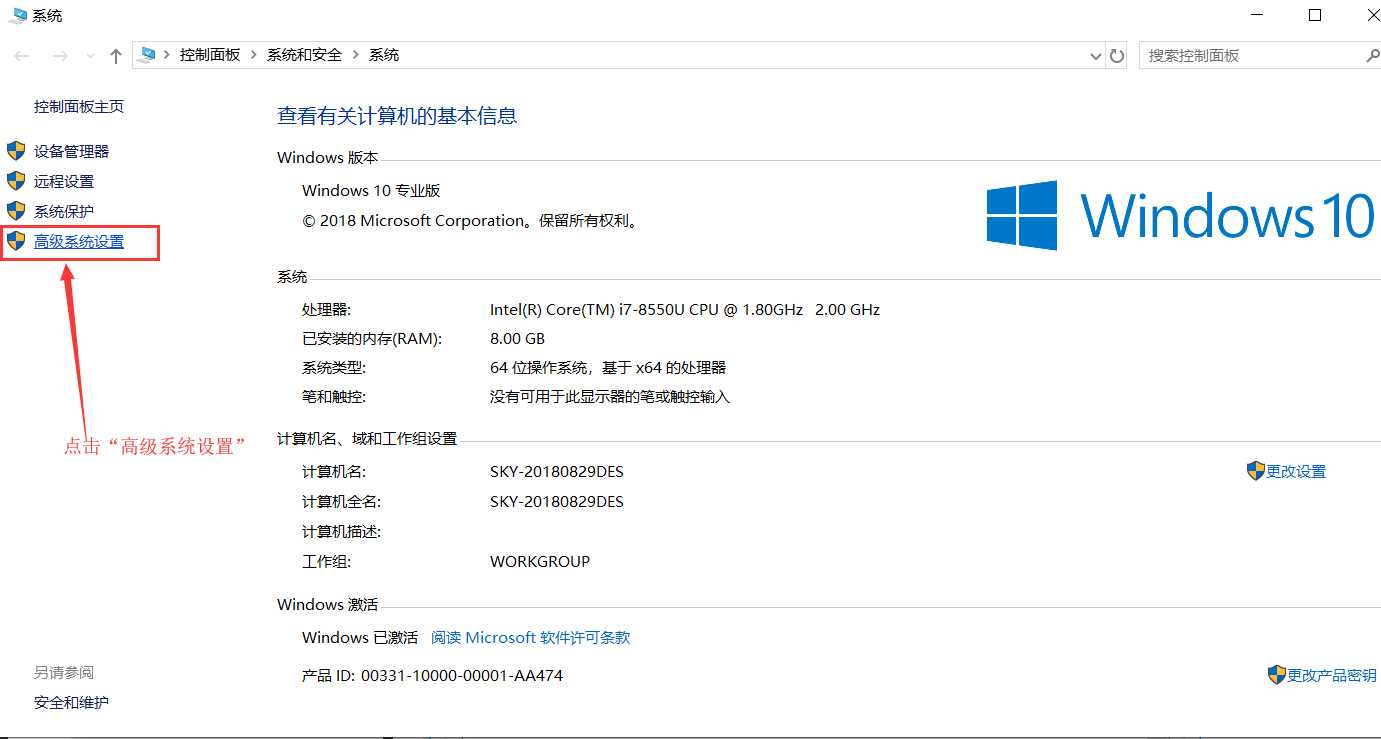Click the Forward navigation arrow
The image size is (1381, 739).
pos(60,56)
